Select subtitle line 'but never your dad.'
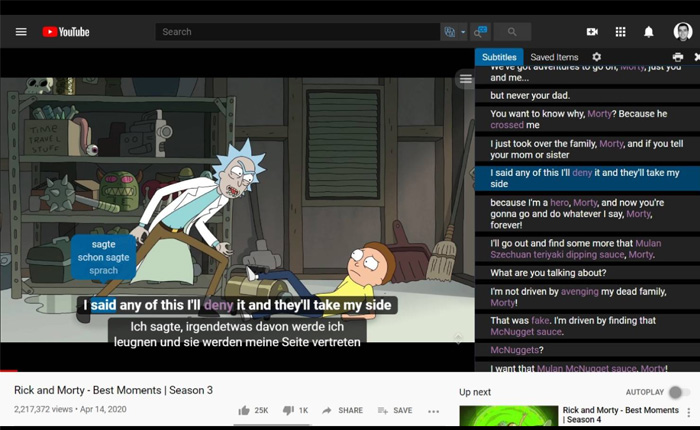The width and height of the screenshot is (700, 430). [587, 96]
